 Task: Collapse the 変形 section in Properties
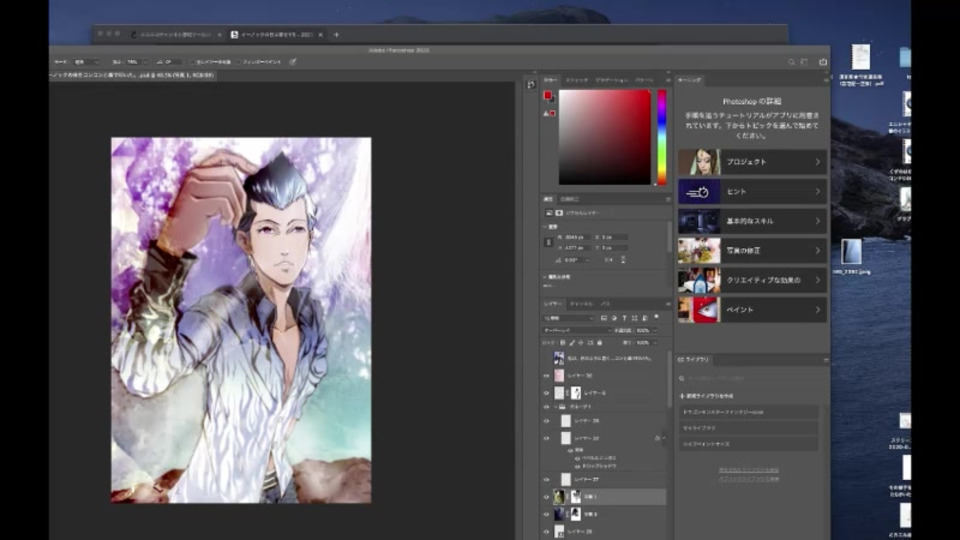pyautogui.click(x=545, y=227)
